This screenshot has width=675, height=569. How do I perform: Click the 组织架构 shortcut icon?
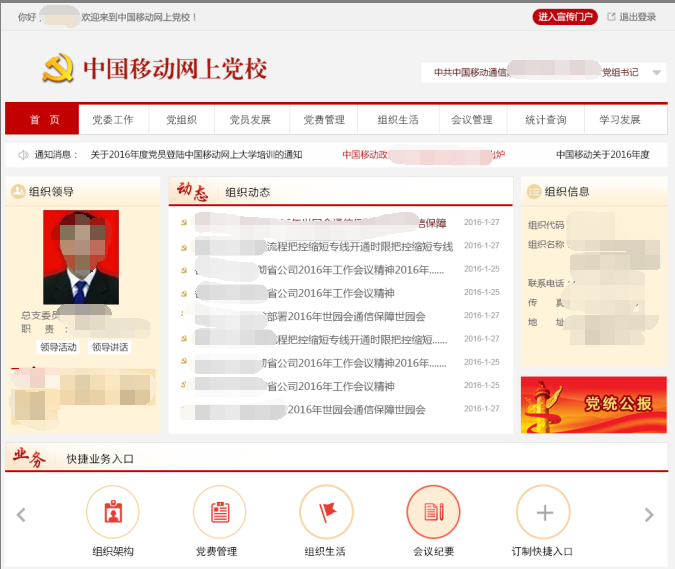pyautogui.click(x=113, y=512)
